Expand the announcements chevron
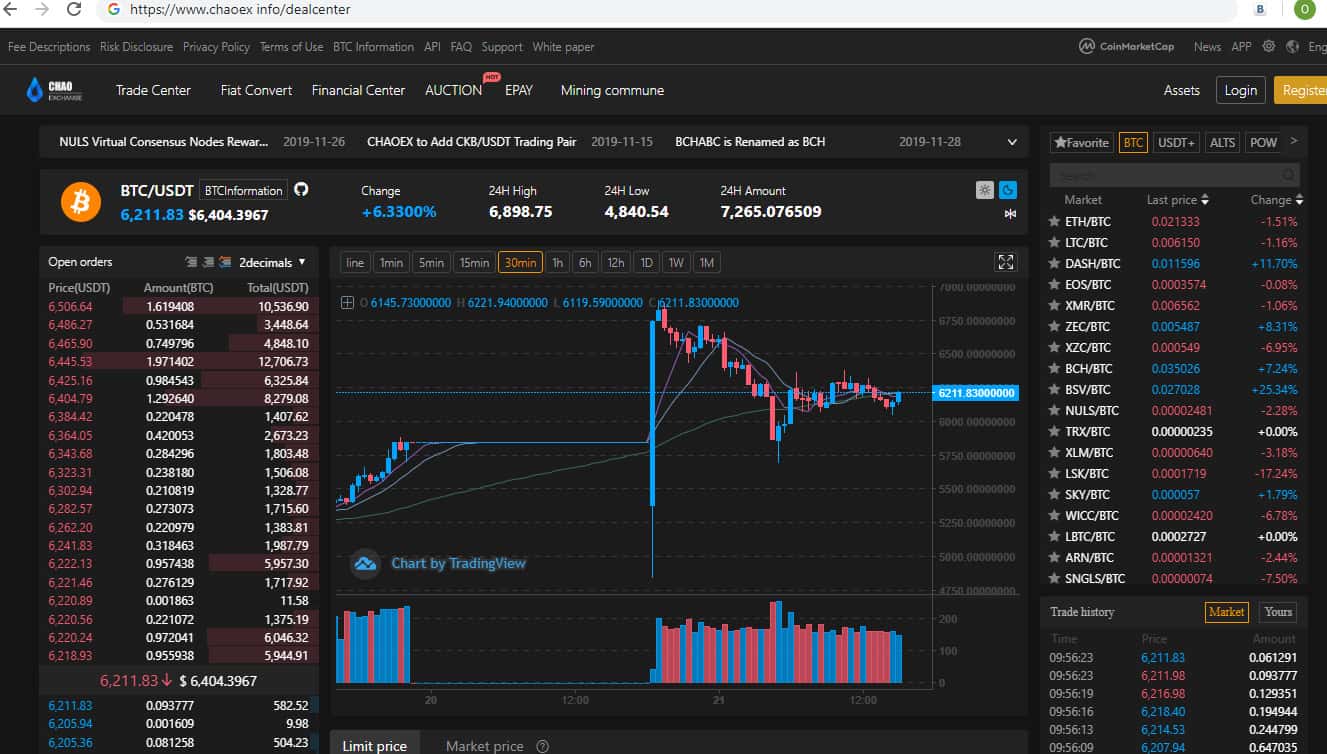Image resolution: width=1327 pixels, height=754 pixels. pos(1012,142)
